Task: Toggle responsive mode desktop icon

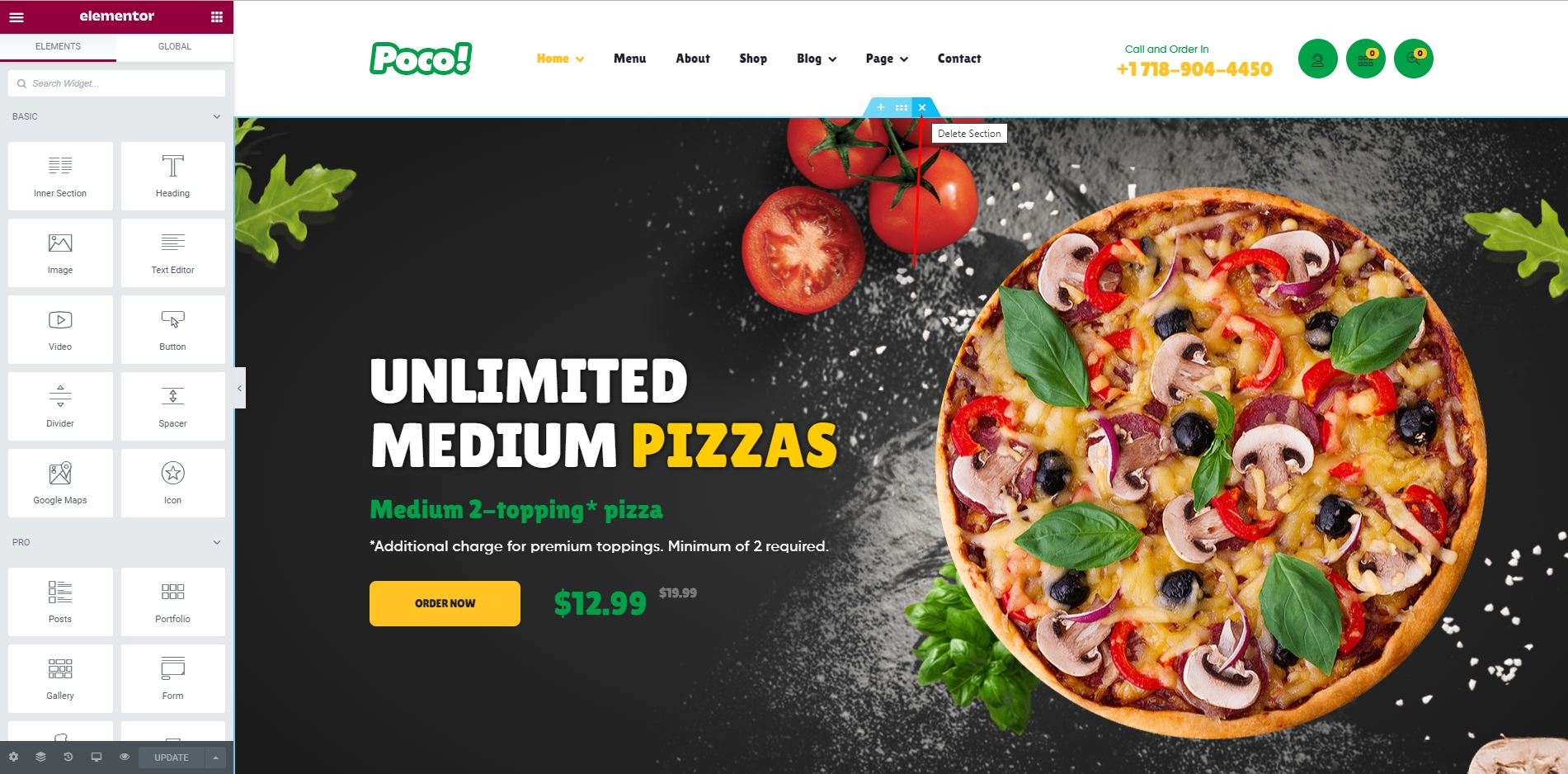Action: (x=97, y=757)
